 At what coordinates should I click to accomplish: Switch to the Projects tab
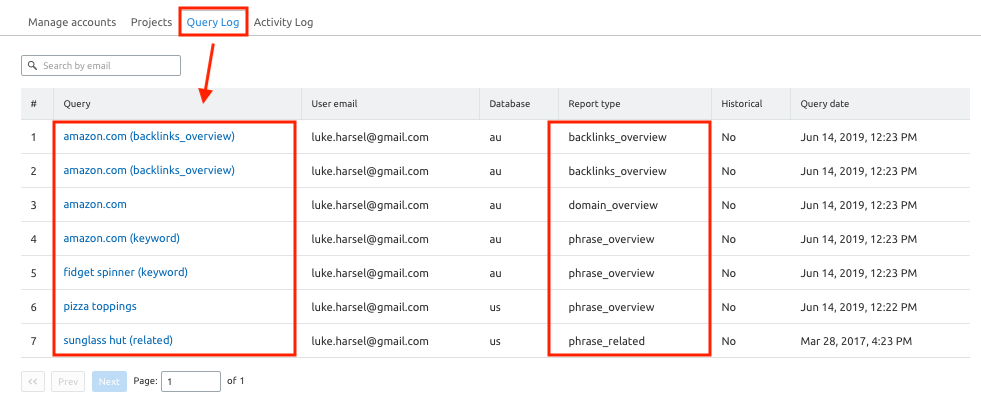(x=151, y=23)
